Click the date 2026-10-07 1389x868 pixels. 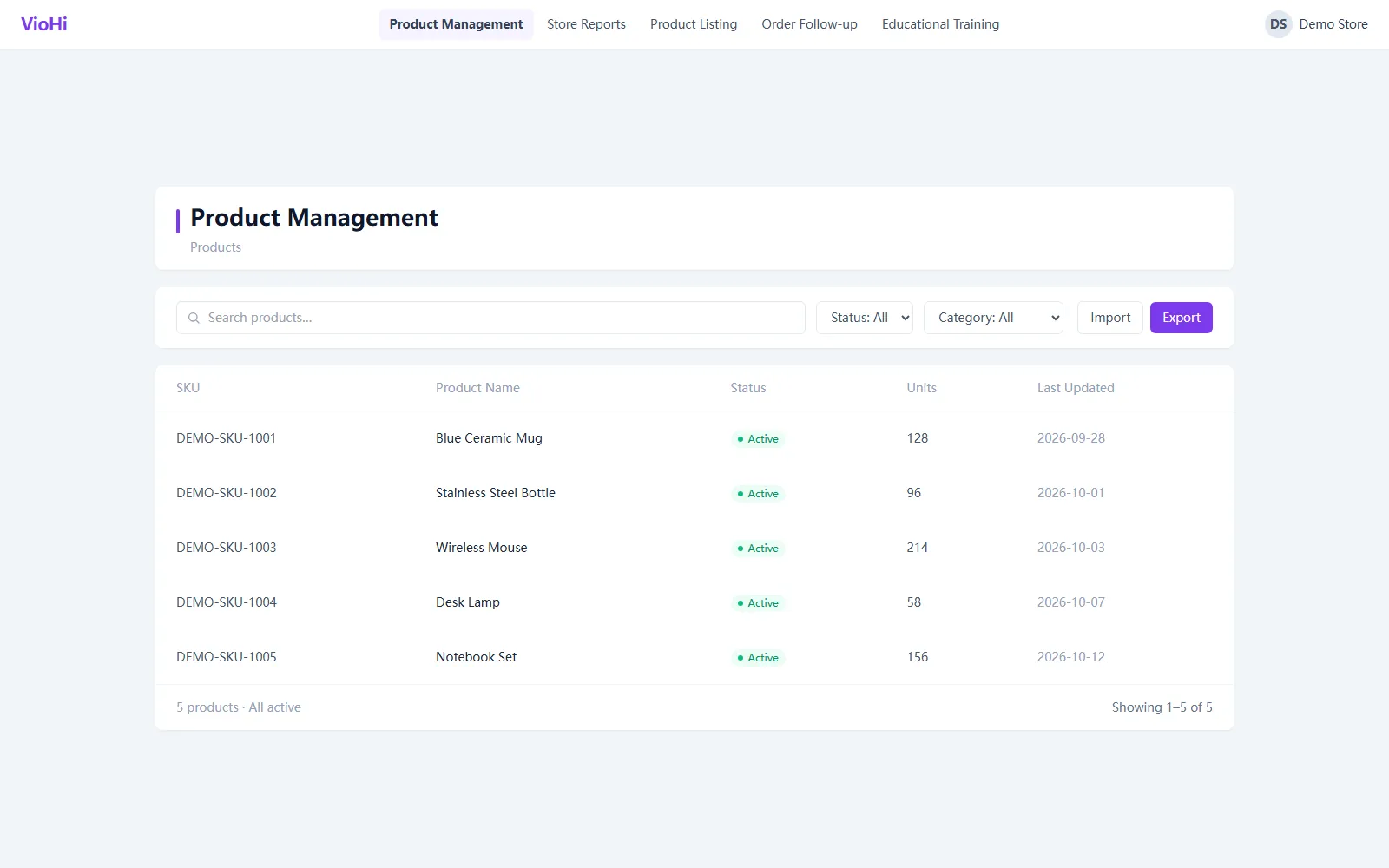(1071, 602)
